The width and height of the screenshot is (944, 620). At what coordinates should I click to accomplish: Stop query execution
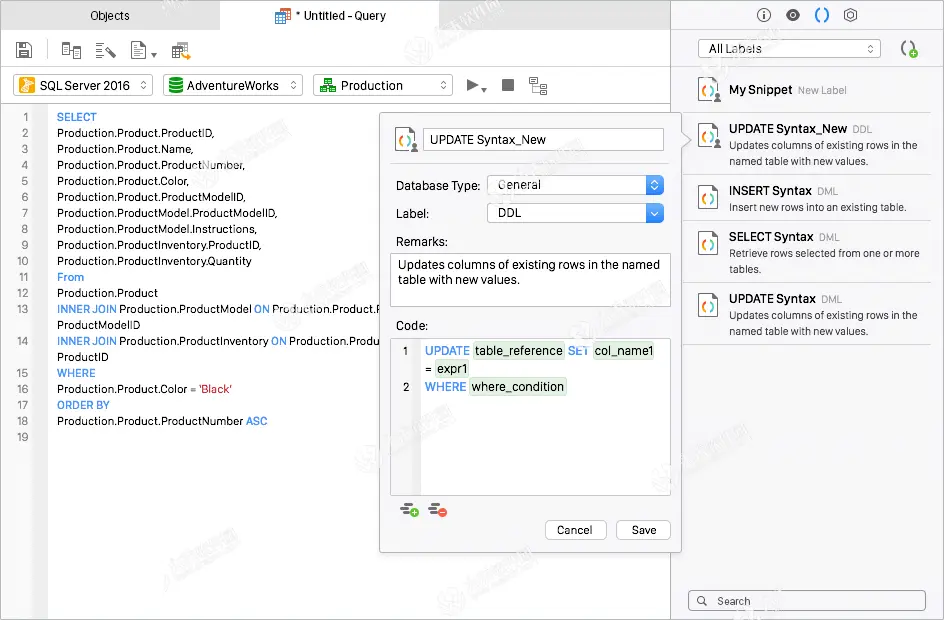tap(508, 85)
